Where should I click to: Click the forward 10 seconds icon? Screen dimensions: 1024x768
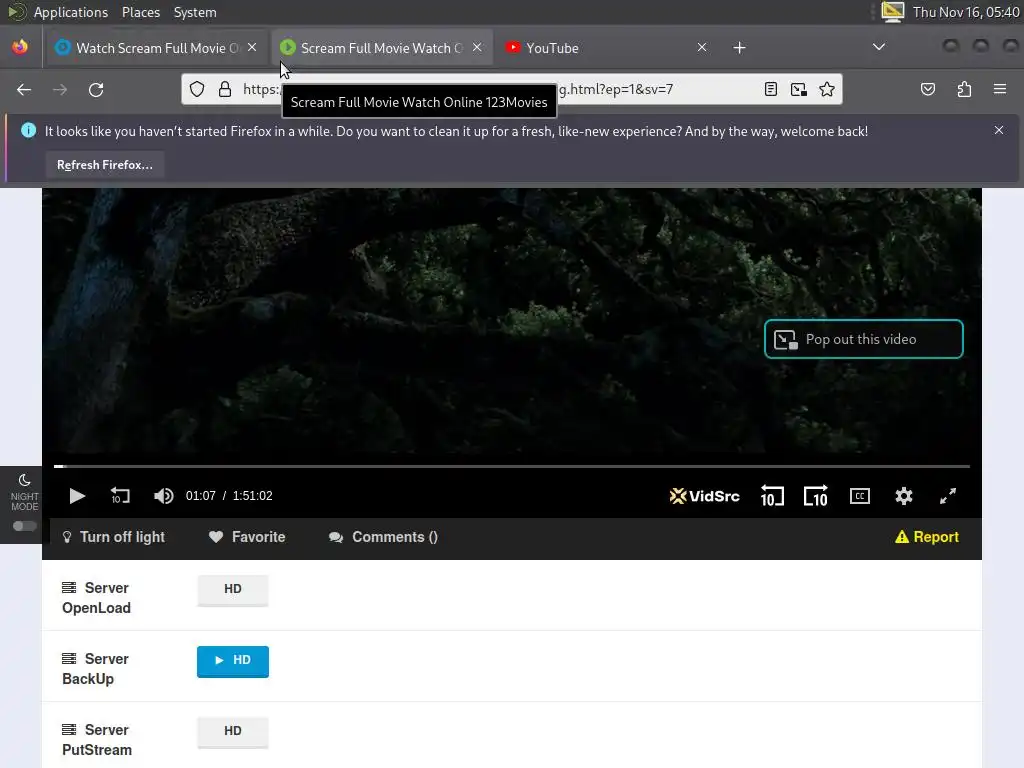click(816, 496)
